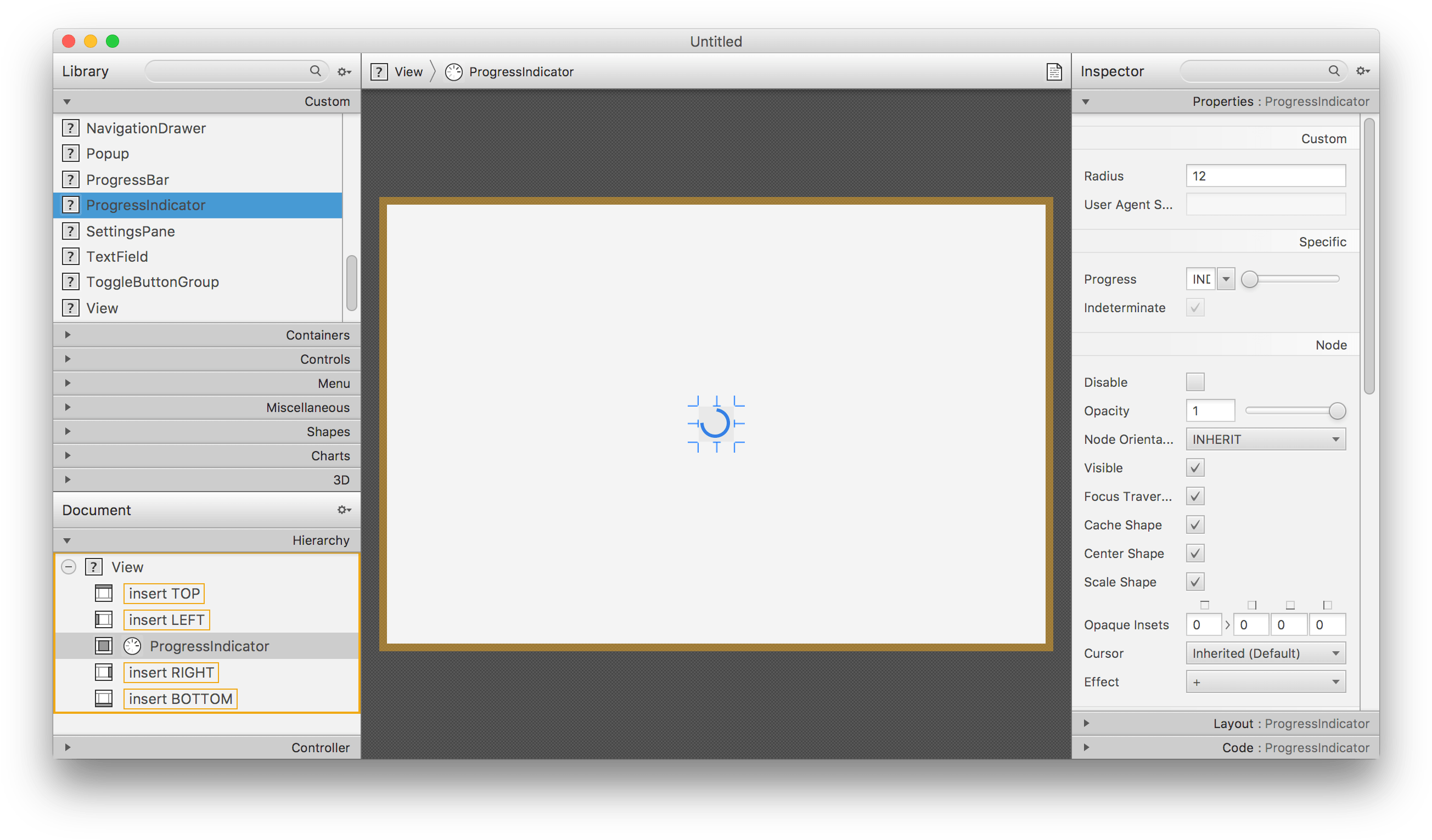Click the ProgressBar library item icon
The width and height of the screenshot is (1432, 840).
tap(70, 179)
